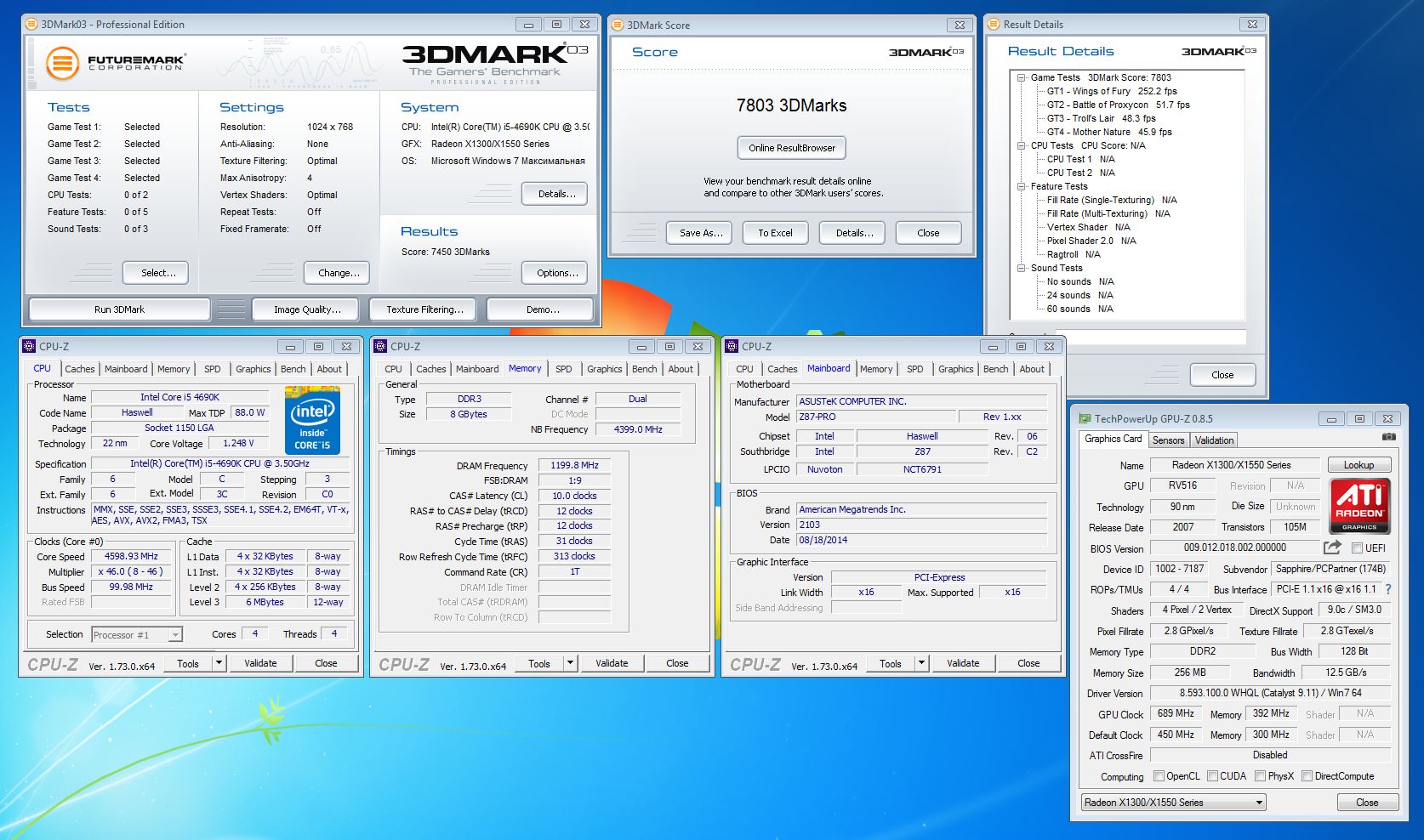The width and height of the screenshot is (1424, 840).
Task: Click Validate in CPU-Z CPU window
Action: tap(260, 663)
